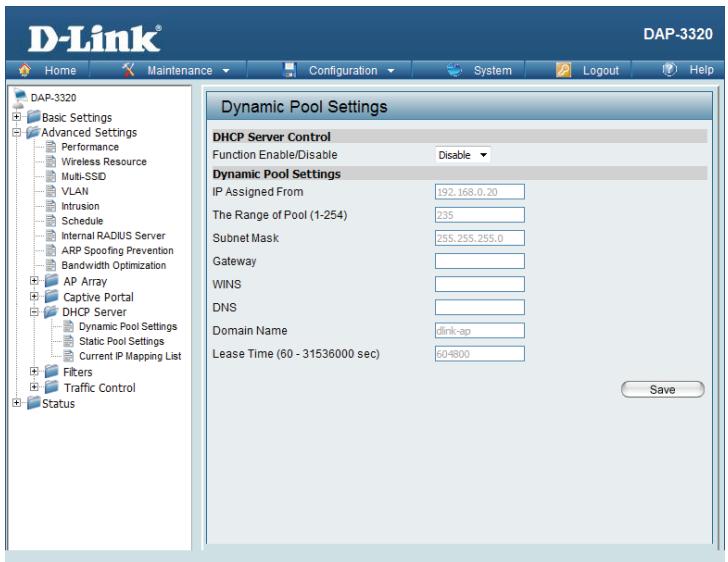
Task: Click the Schedule page icon
Action: (x=51, y=221)
